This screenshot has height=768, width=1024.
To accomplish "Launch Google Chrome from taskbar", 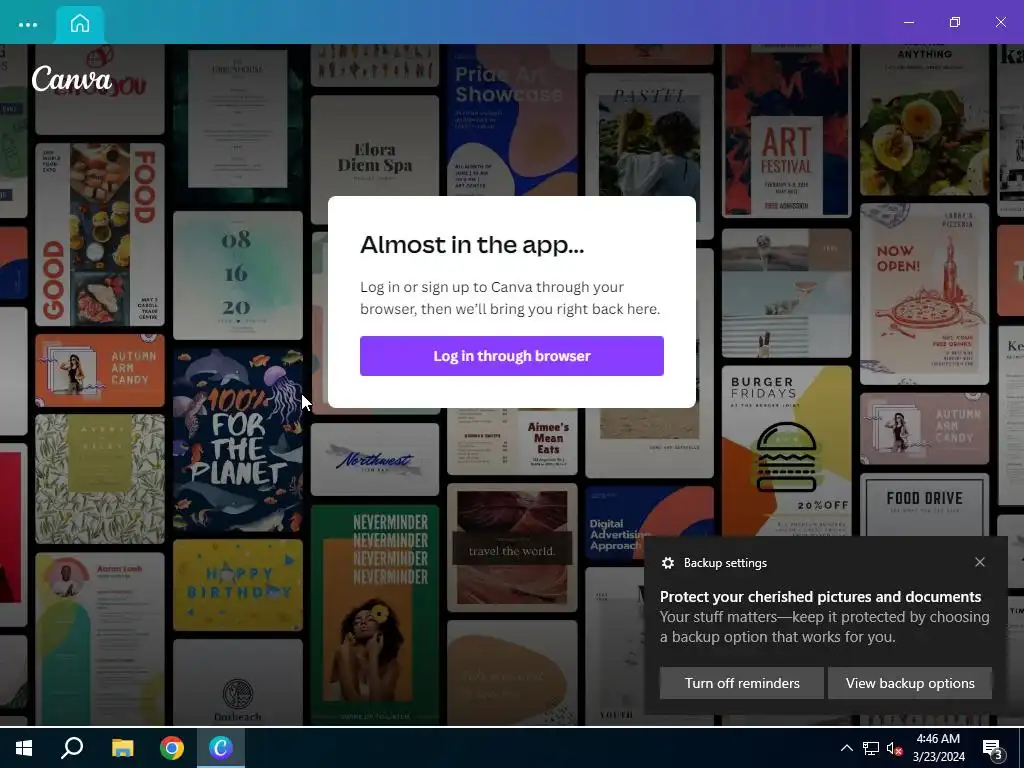I will (x=172, y=748).
